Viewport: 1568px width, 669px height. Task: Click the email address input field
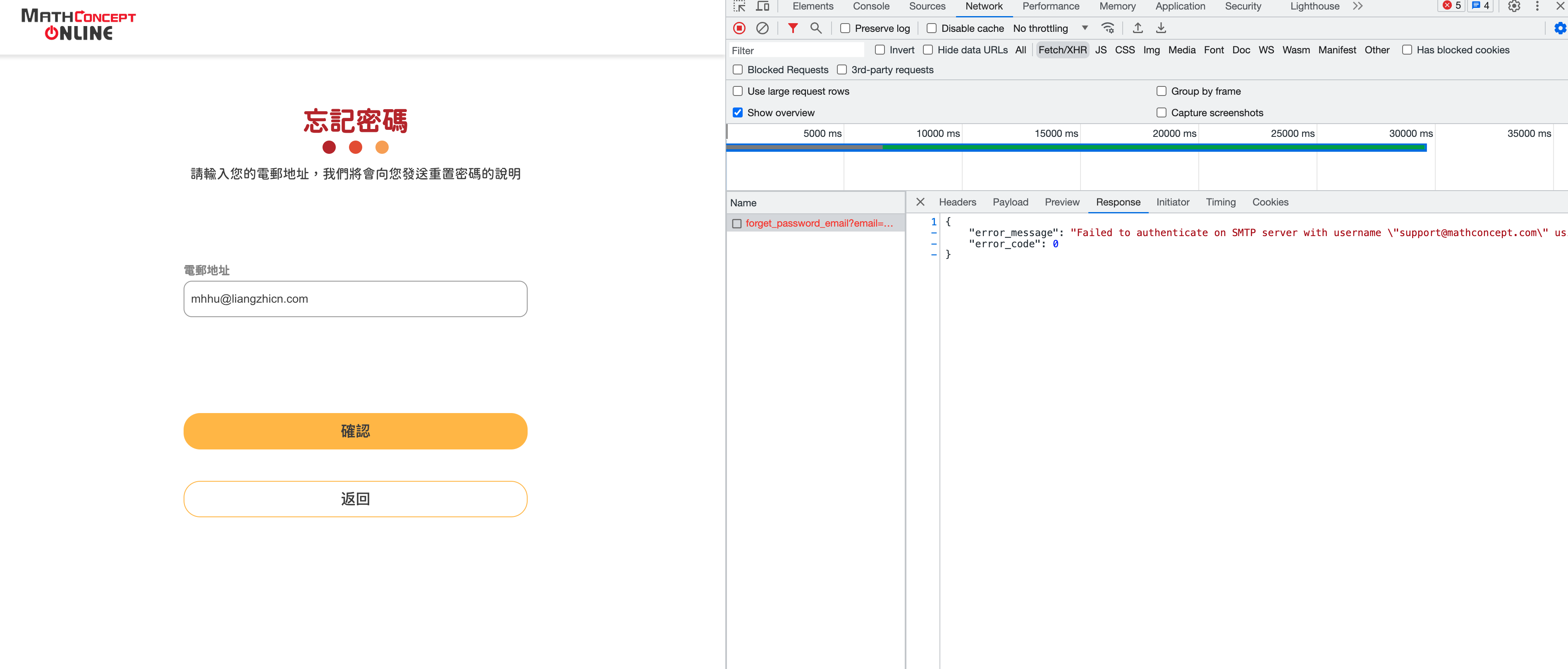(355, 299)
